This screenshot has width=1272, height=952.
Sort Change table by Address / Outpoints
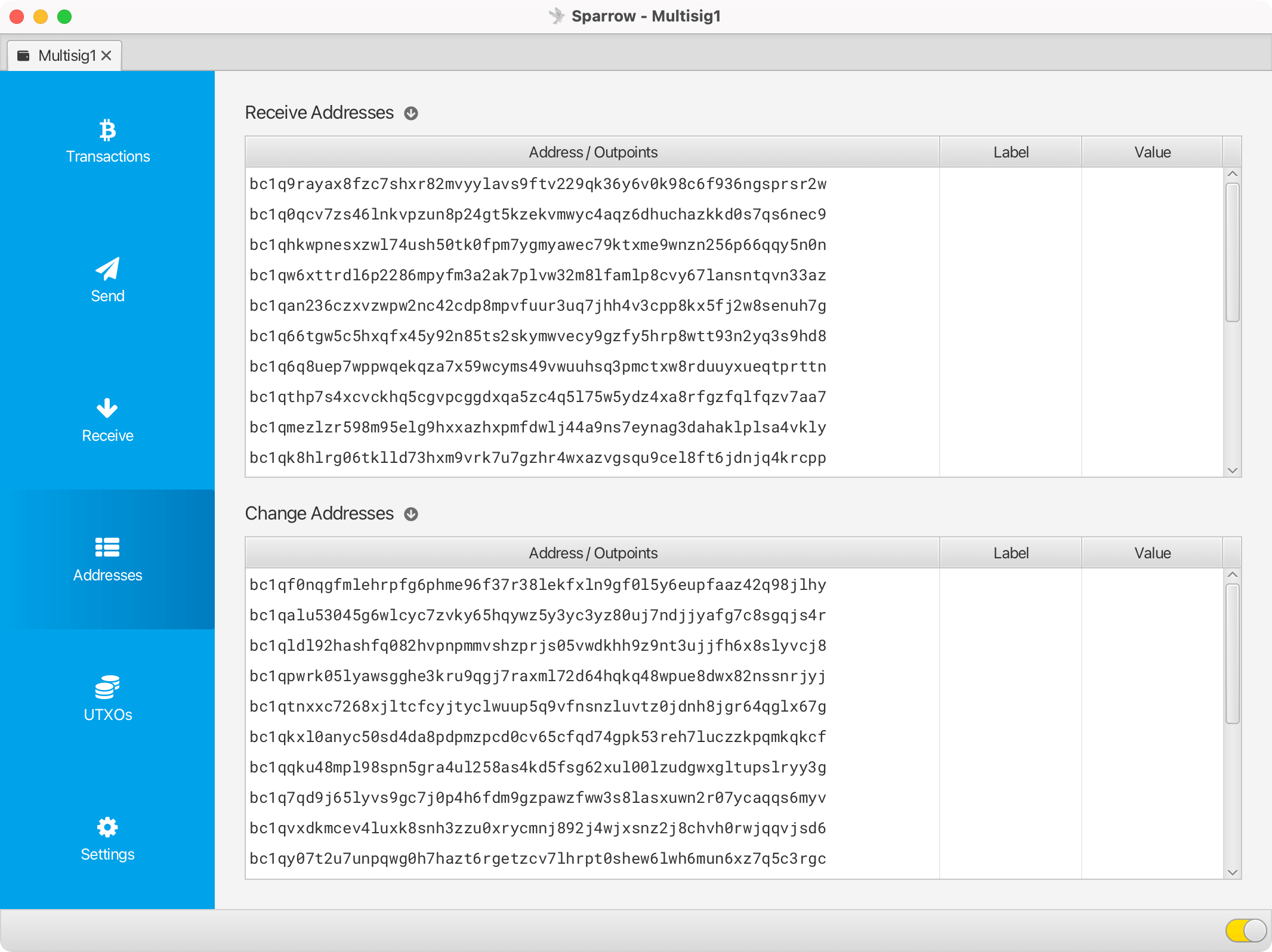[592, 553]
